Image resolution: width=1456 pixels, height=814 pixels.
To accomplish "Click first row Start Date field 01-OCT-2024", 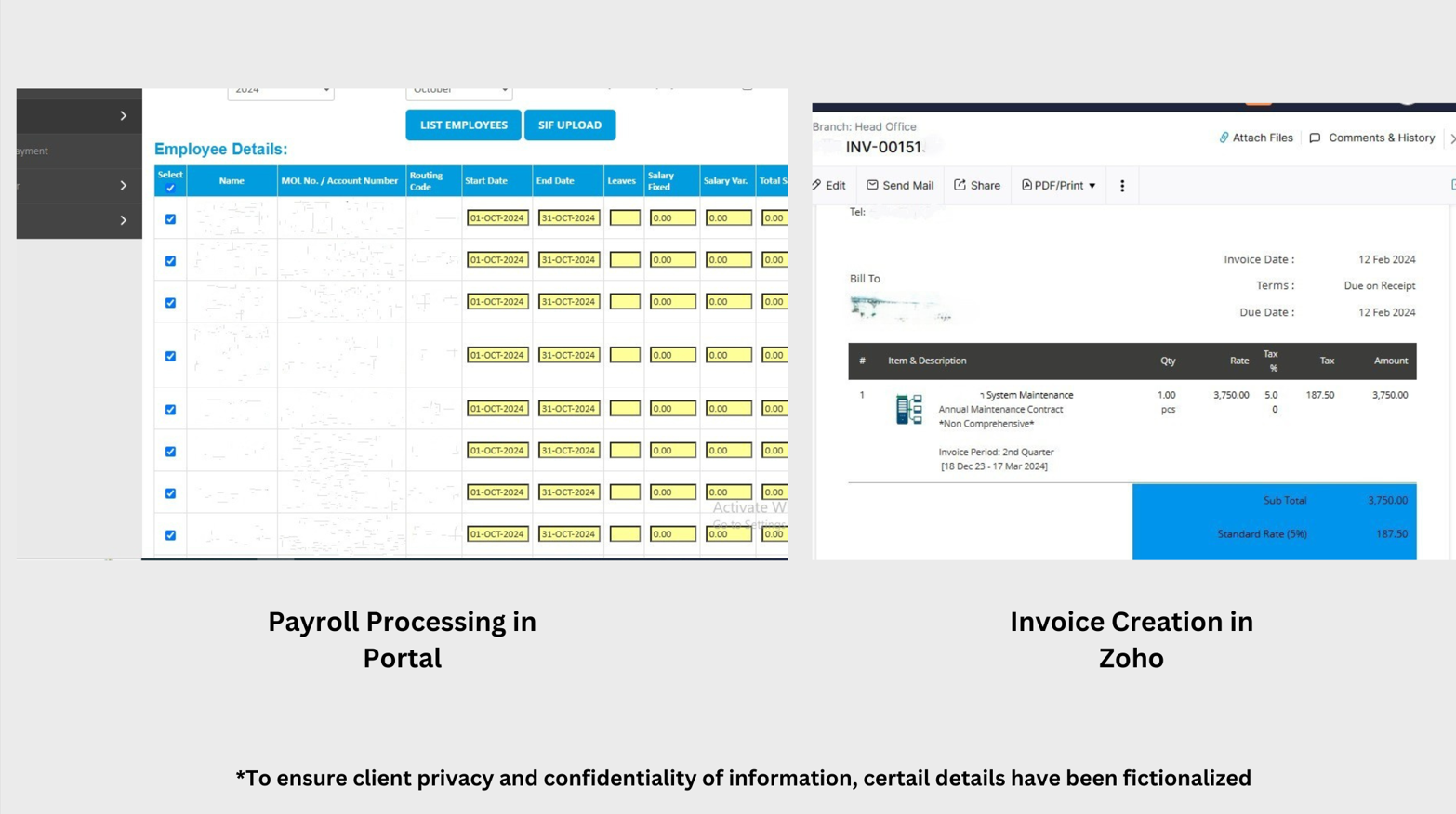I will (x=497, y=218).
